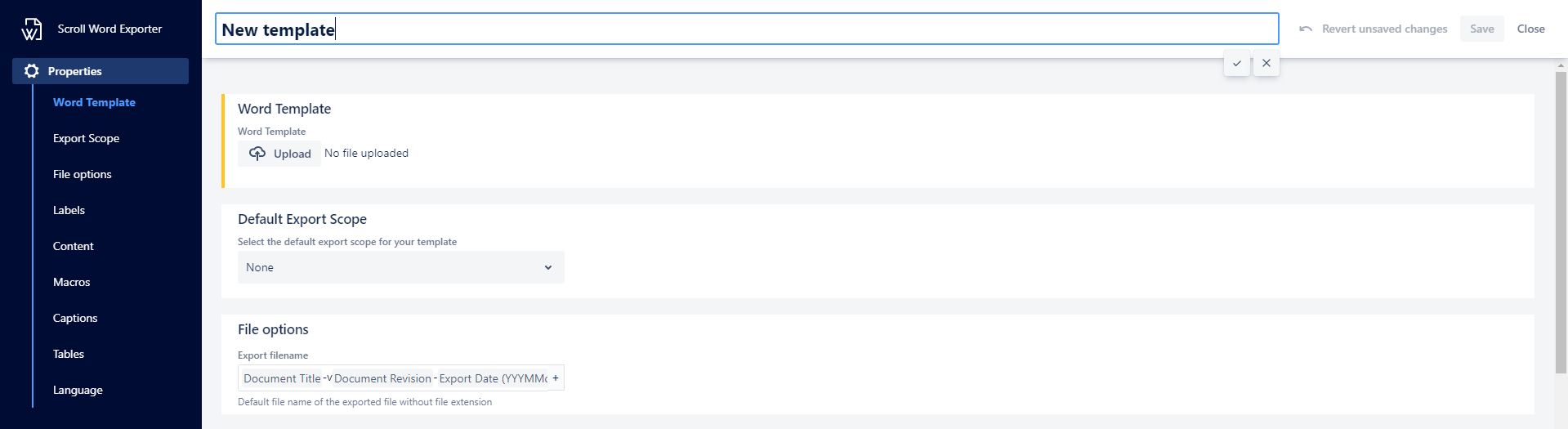Open Export Scope section in sidebar

click(x=86, y=138)
